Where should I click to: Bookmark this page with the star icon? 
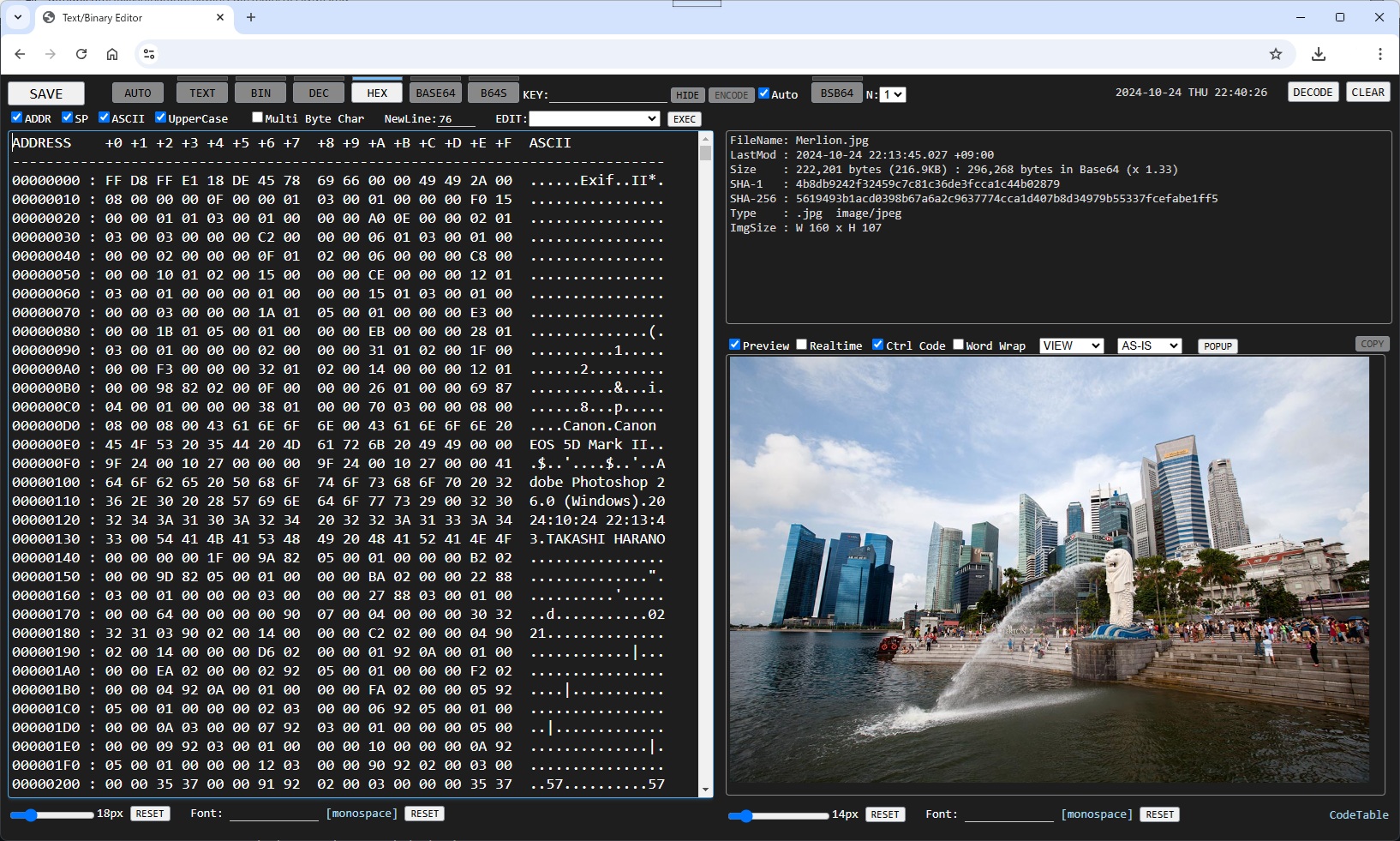click(x=1276, y=54)
